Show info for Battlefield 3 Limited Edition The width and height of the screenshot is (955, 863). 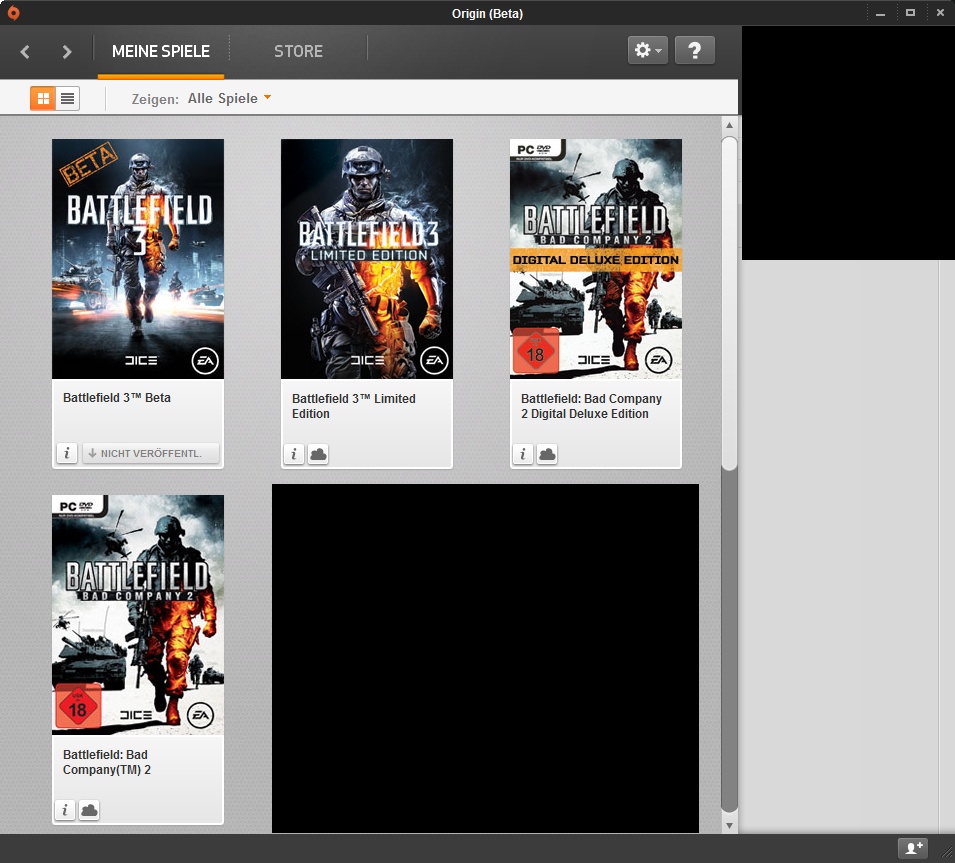(294, 454)
